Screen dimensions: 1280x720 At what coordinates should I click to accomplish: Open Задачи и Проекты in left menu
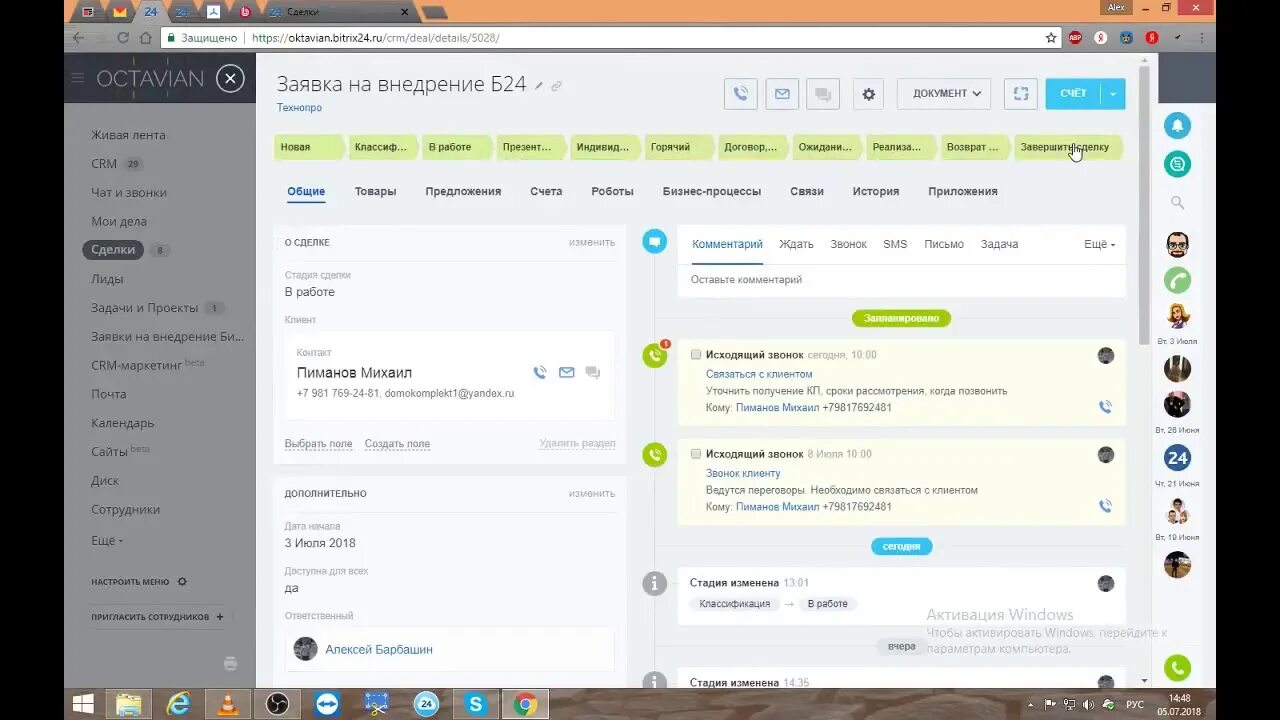pos(145,308)
